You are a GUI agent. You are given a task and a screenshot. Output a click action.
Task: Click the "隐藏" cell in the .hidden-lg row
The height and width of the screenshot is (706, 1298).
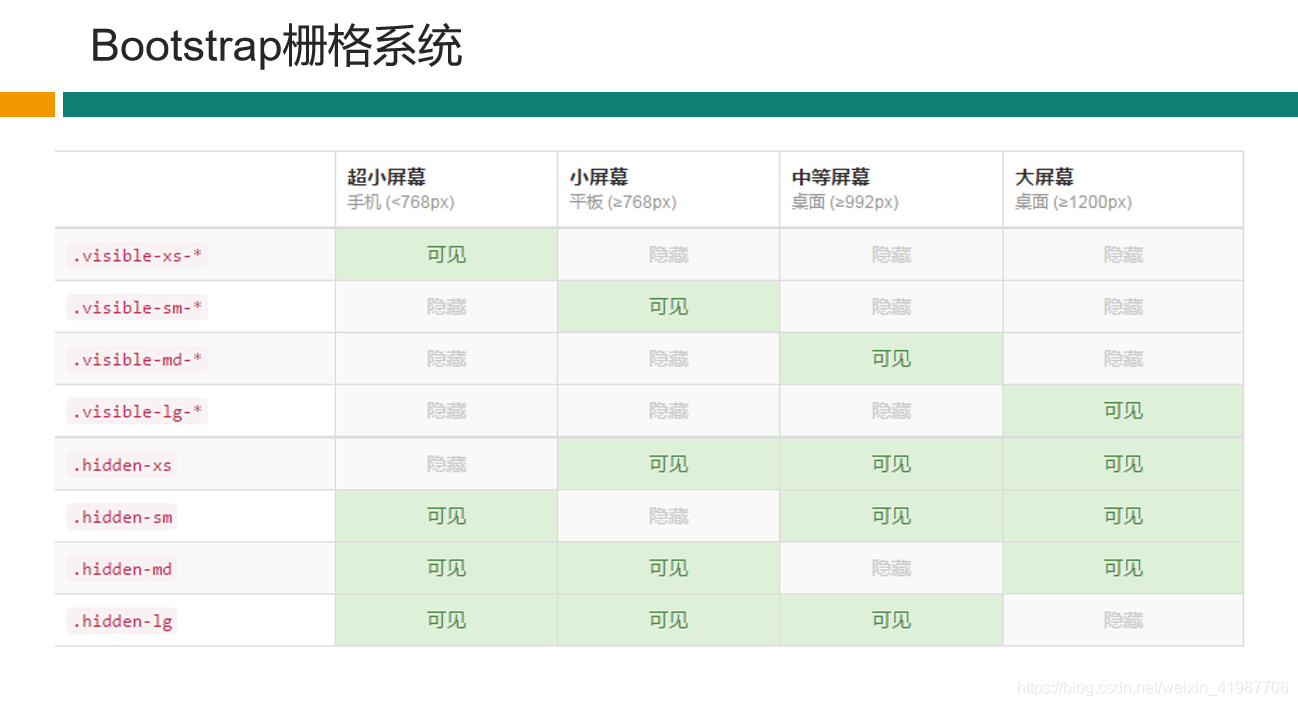tap(1123, 620)
